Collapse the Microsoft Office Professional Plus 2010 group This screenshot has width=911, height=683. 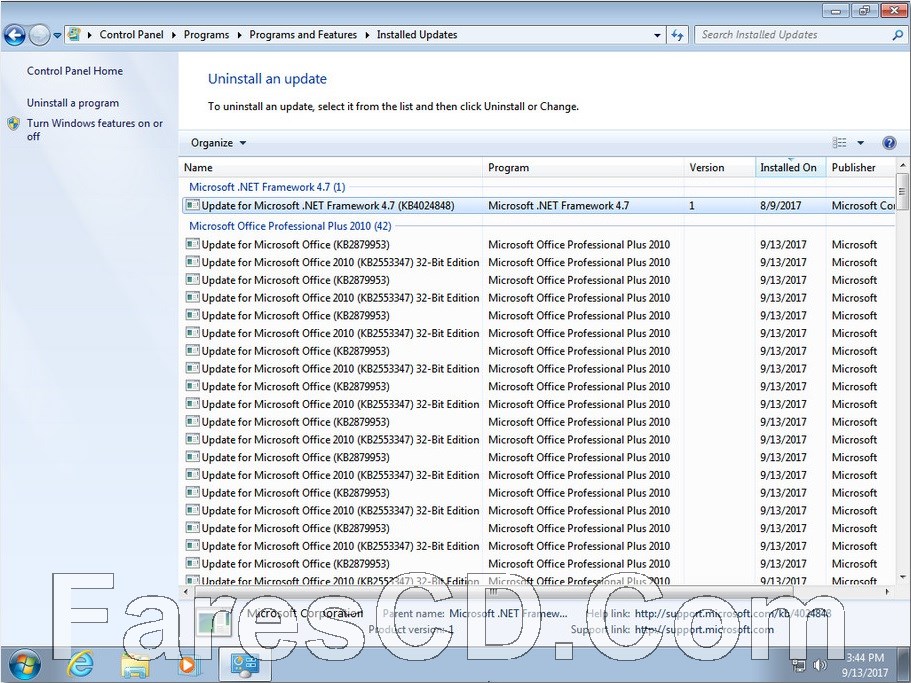(x=290, y=226)
